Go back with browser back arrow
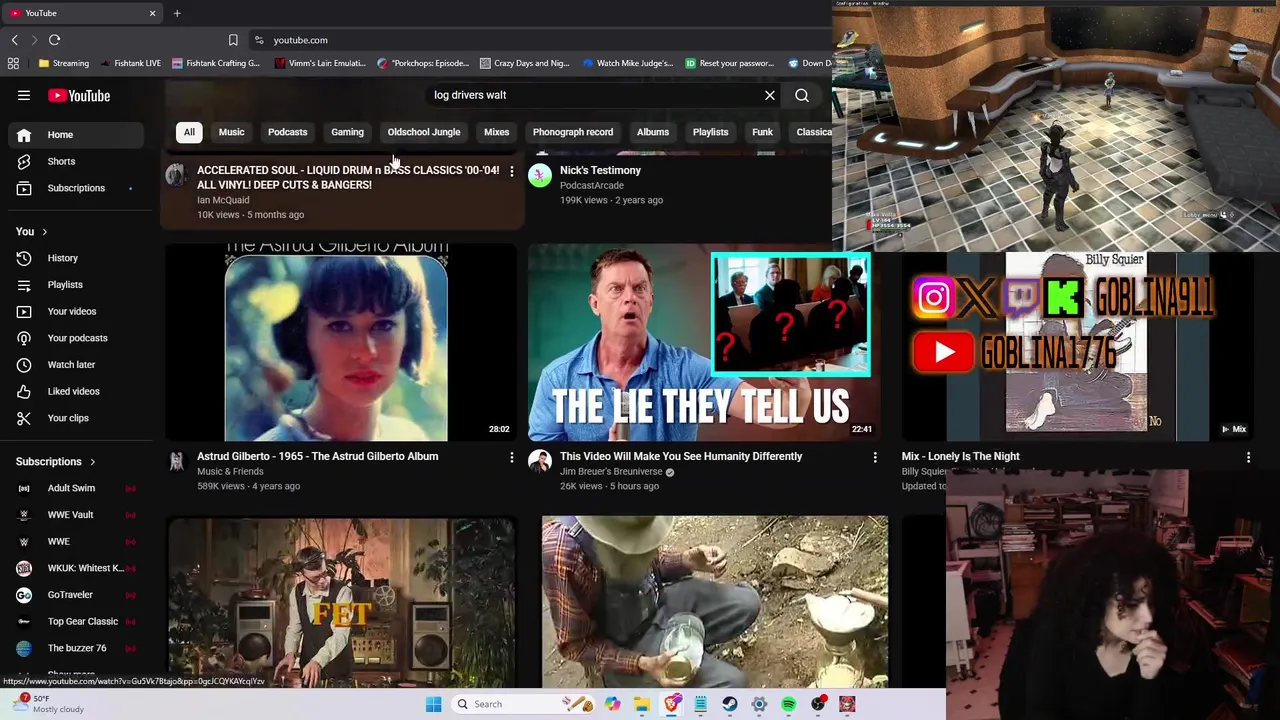The height and width of the screenshot is (720, 1280). coord(14,40)
